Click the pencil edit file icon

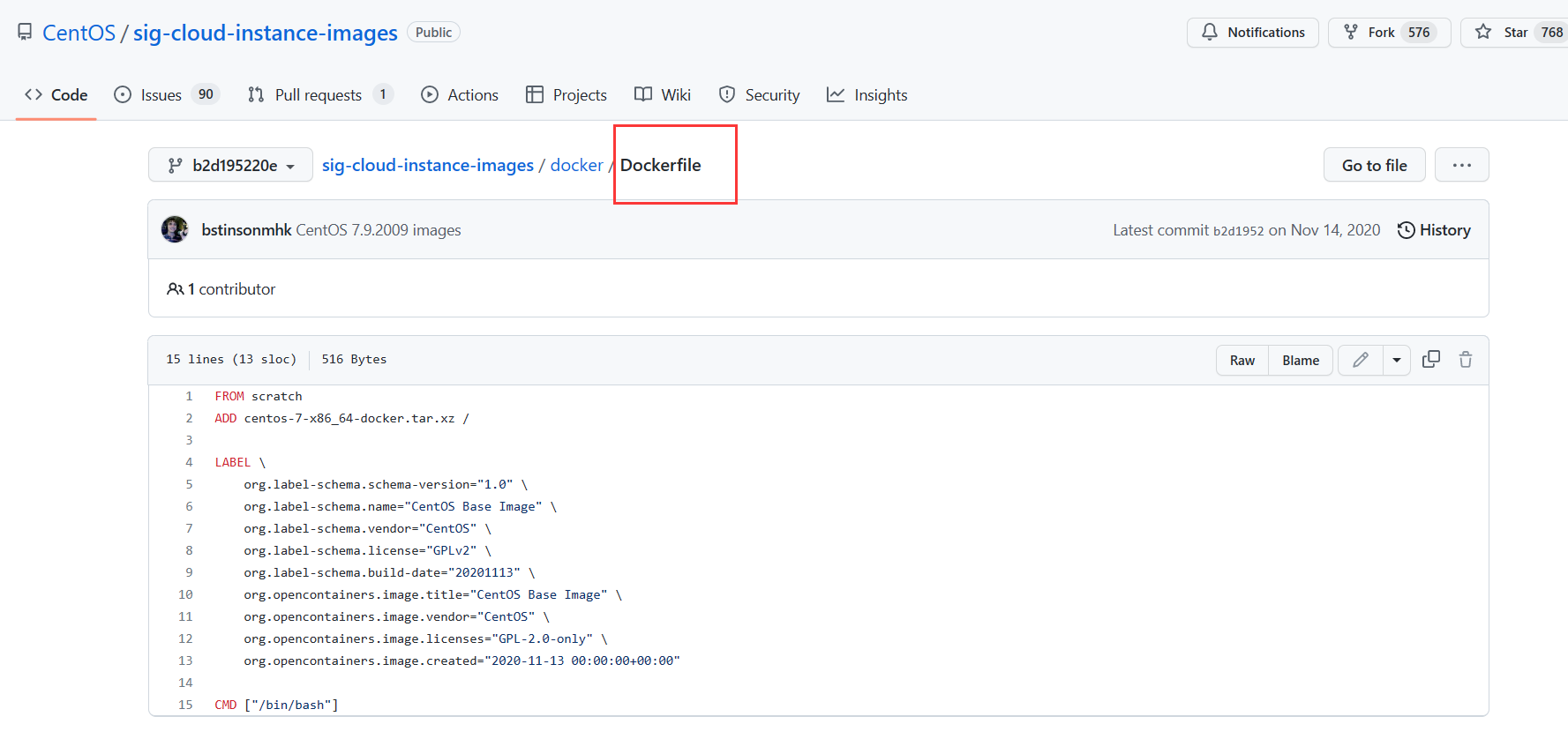pos(1361,360)
